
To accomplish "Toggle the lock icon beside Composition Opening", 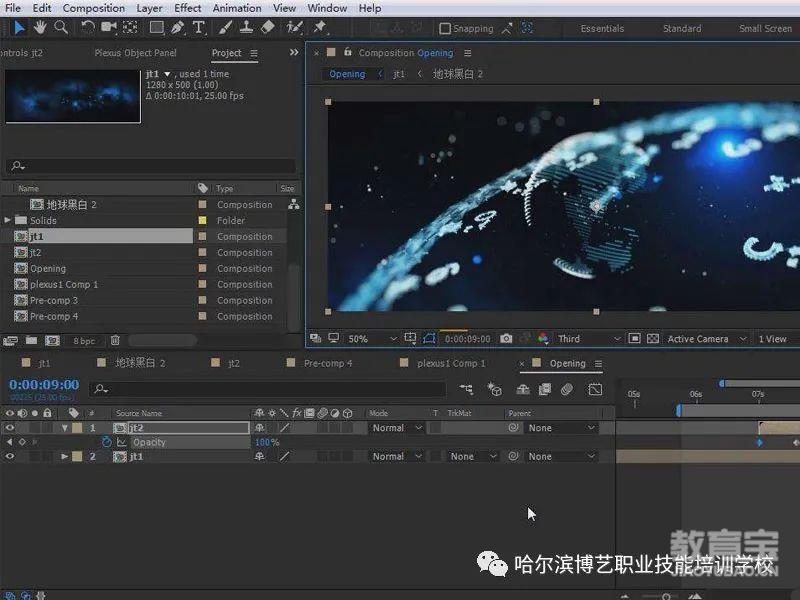I will point(347,52).
